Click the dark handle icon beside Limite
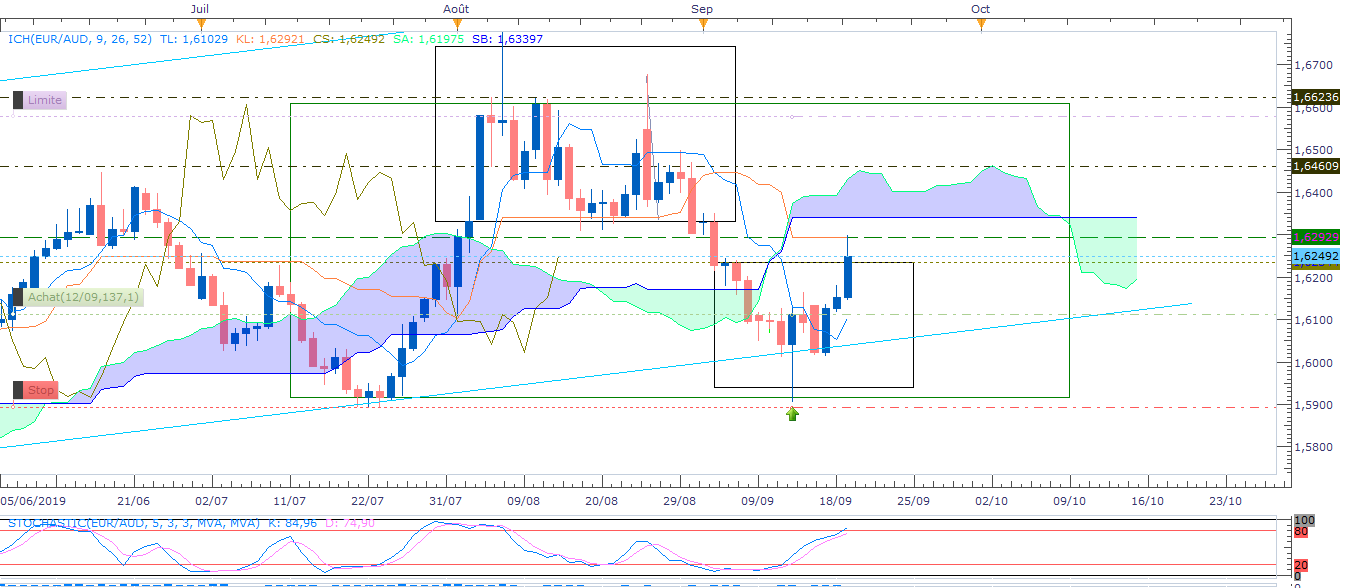The width and height of the screenshot is (1349, 588). 18,100
